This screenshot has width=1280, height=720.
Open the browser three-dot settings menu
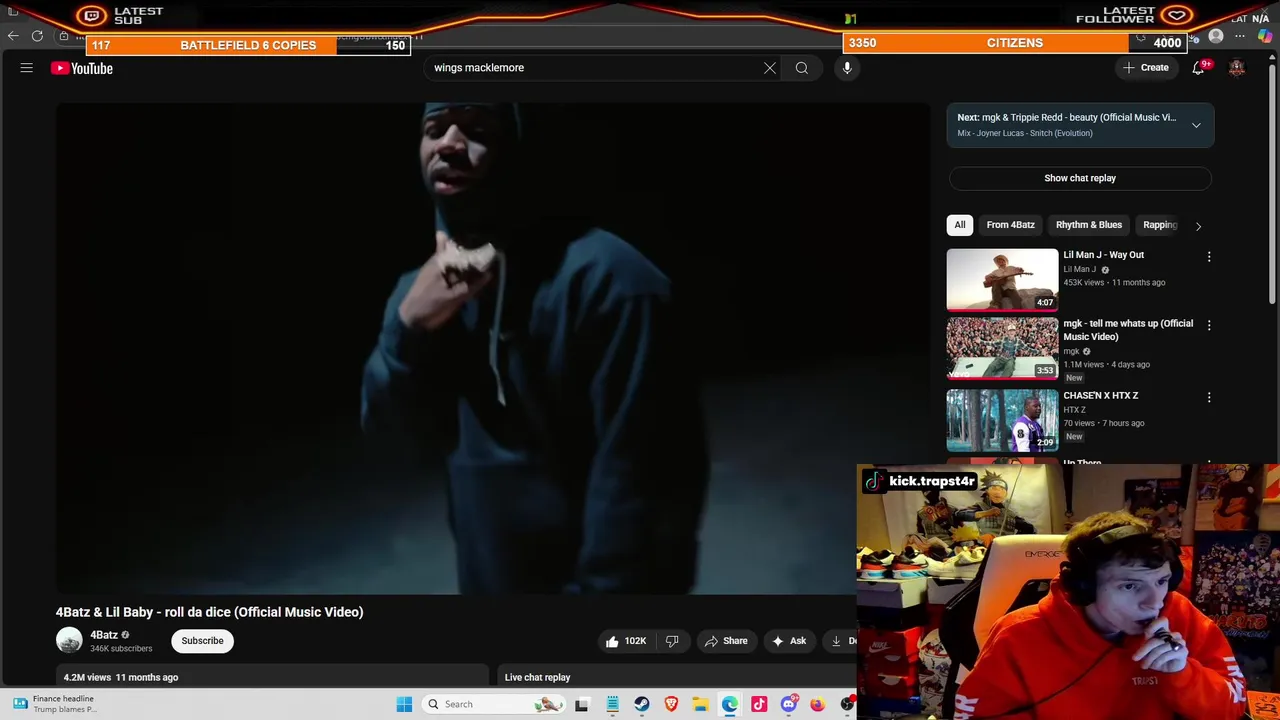pyautogui.click(x=1240, y=36)
